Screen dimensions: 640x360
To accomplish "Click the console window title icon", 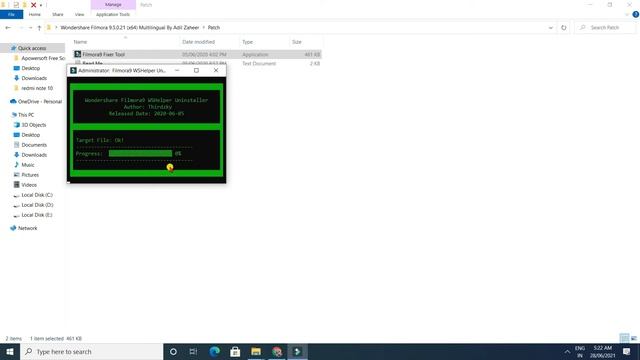I will click(x=73, y=71).
